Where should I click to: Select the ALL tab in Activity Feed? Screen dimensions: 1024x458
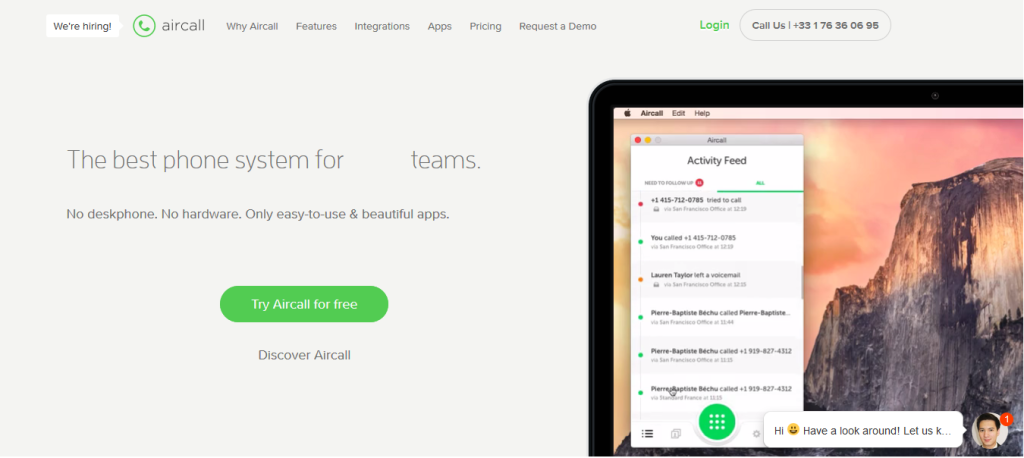tap(760, 183)
